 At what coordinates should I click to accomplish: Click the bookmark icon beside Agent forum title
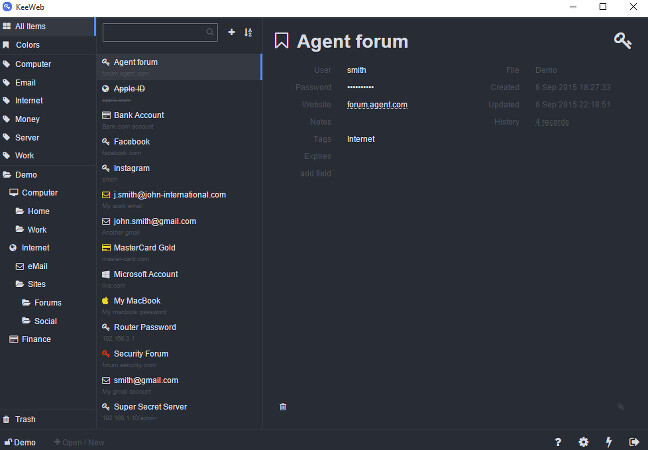[x=282, y=41]
